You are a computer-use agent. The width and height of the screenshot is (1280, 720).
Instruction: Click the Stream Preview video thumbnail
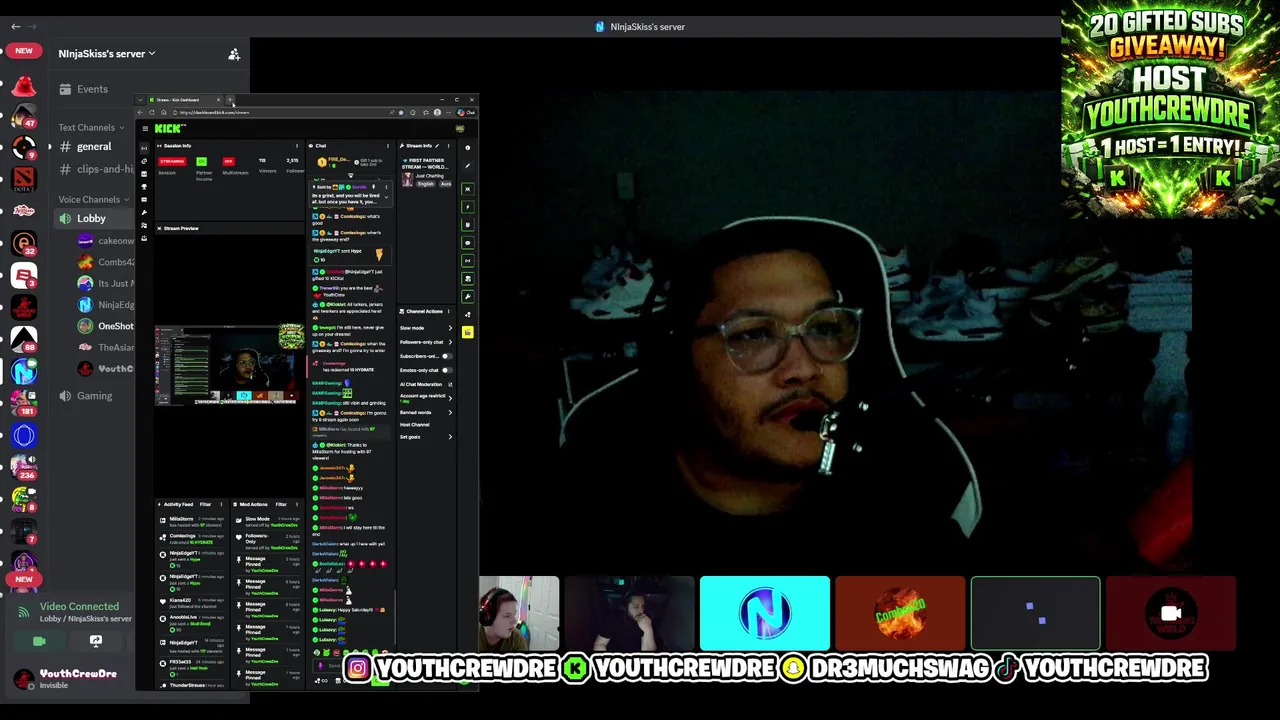pos(229,365)
